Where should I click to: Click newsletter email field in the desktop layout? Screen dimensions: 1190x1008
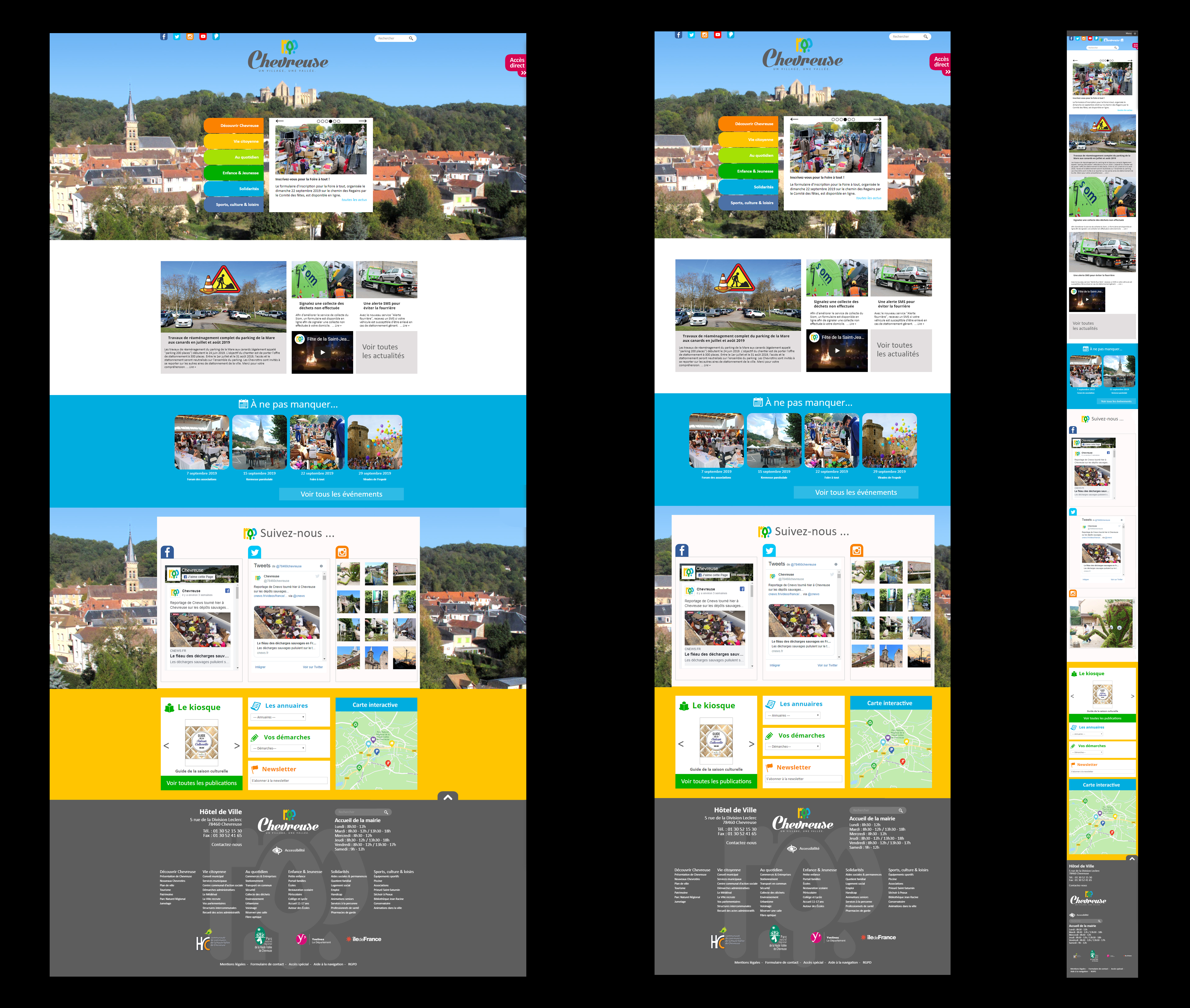point(289,780)
